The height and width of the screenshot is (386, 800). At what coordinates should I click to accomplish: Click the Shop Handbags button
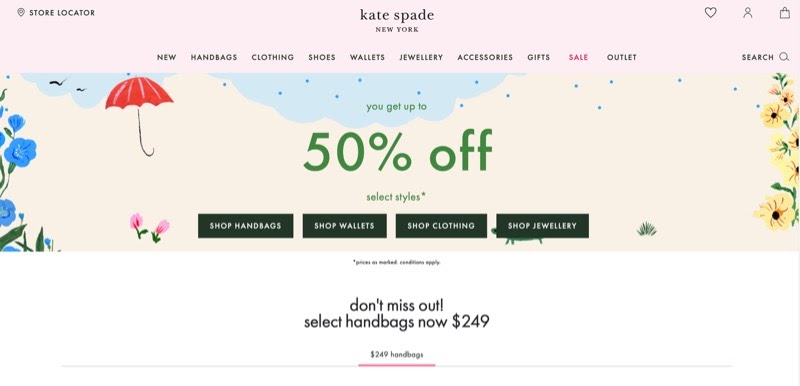point(245,226)
